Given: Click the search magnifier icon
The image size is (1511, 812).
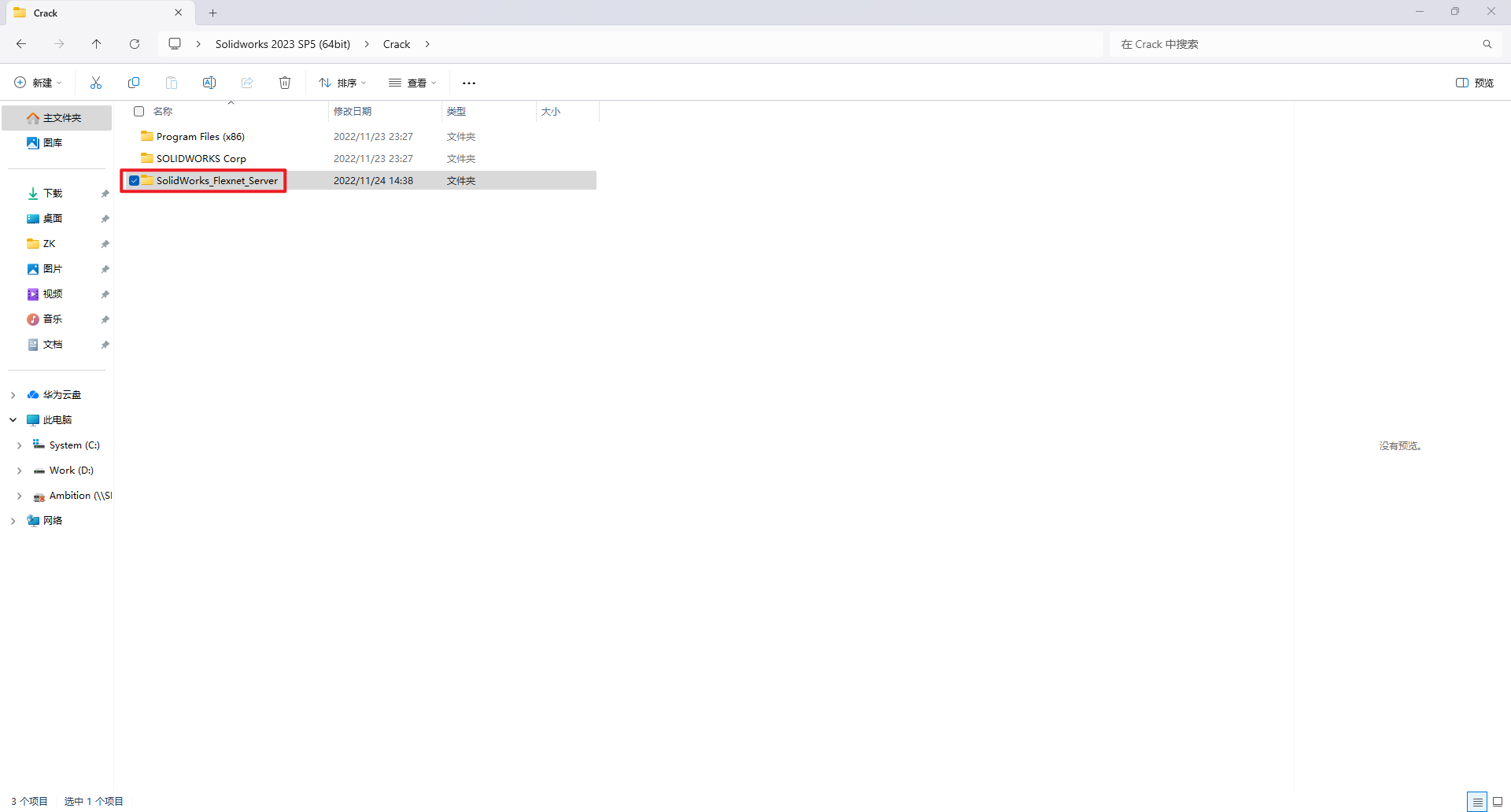Looking at the screenshot, I should tap(1487, 44).
